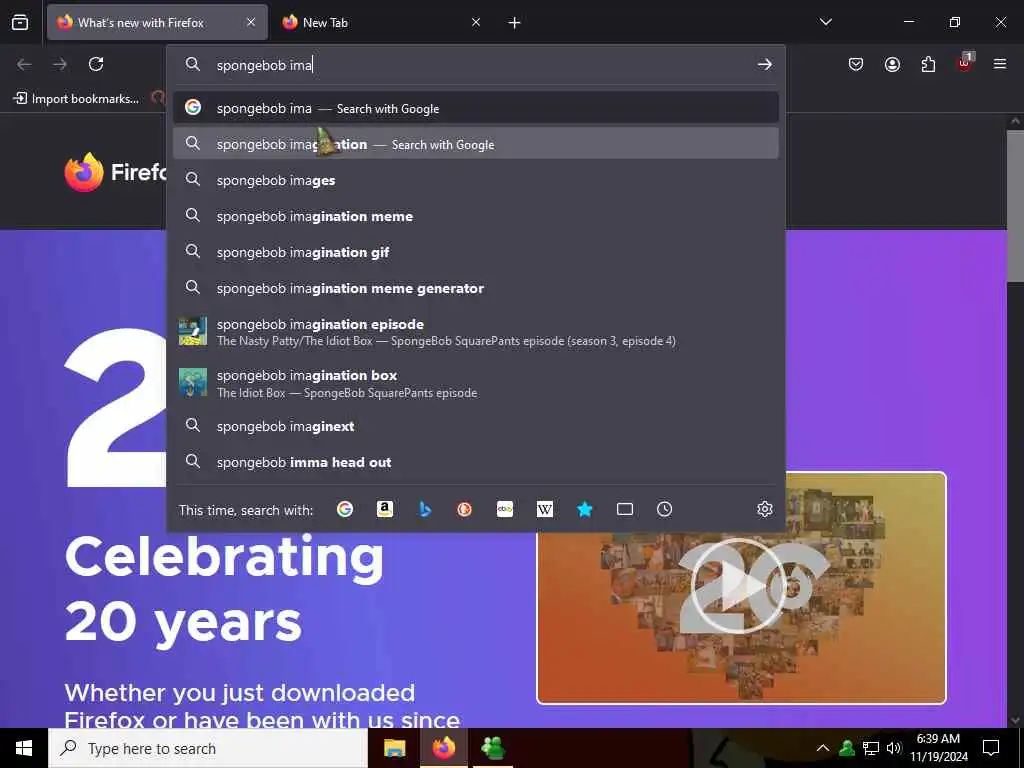Open the green people app in taskbar
This screenshot has width=1024, height=768.
(492, 748)
